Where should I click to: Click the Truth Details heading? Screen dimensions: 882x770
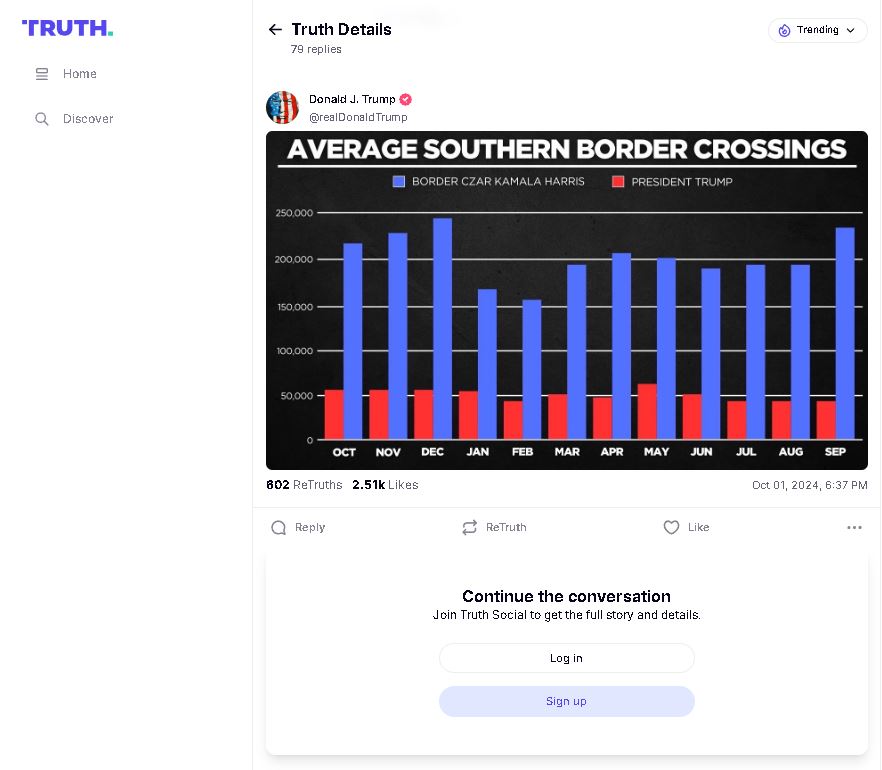click(x=341, y=29)
